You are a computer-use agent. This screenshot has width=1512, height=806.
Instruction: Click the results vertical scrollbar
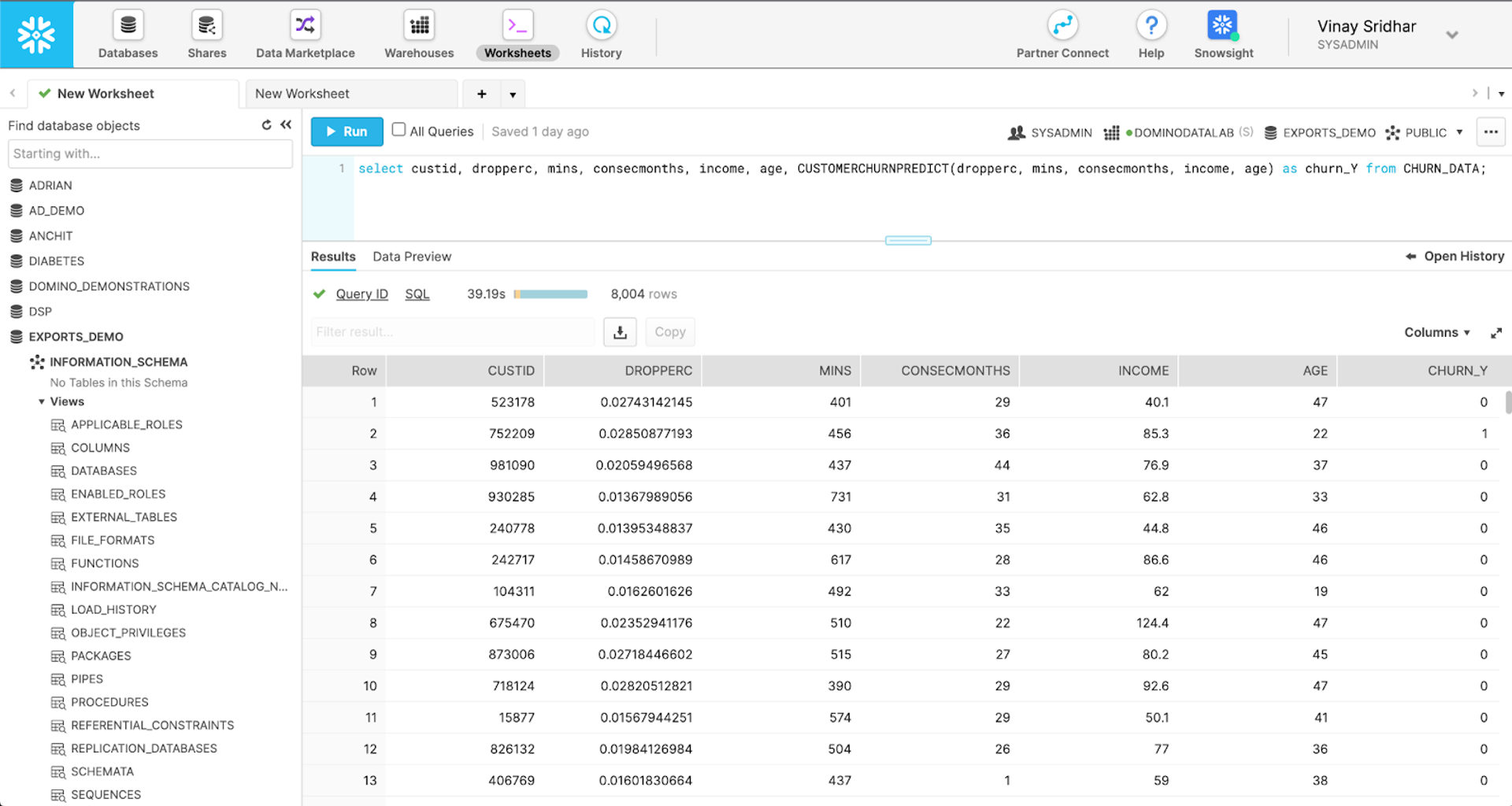[x=1508, y=403]
